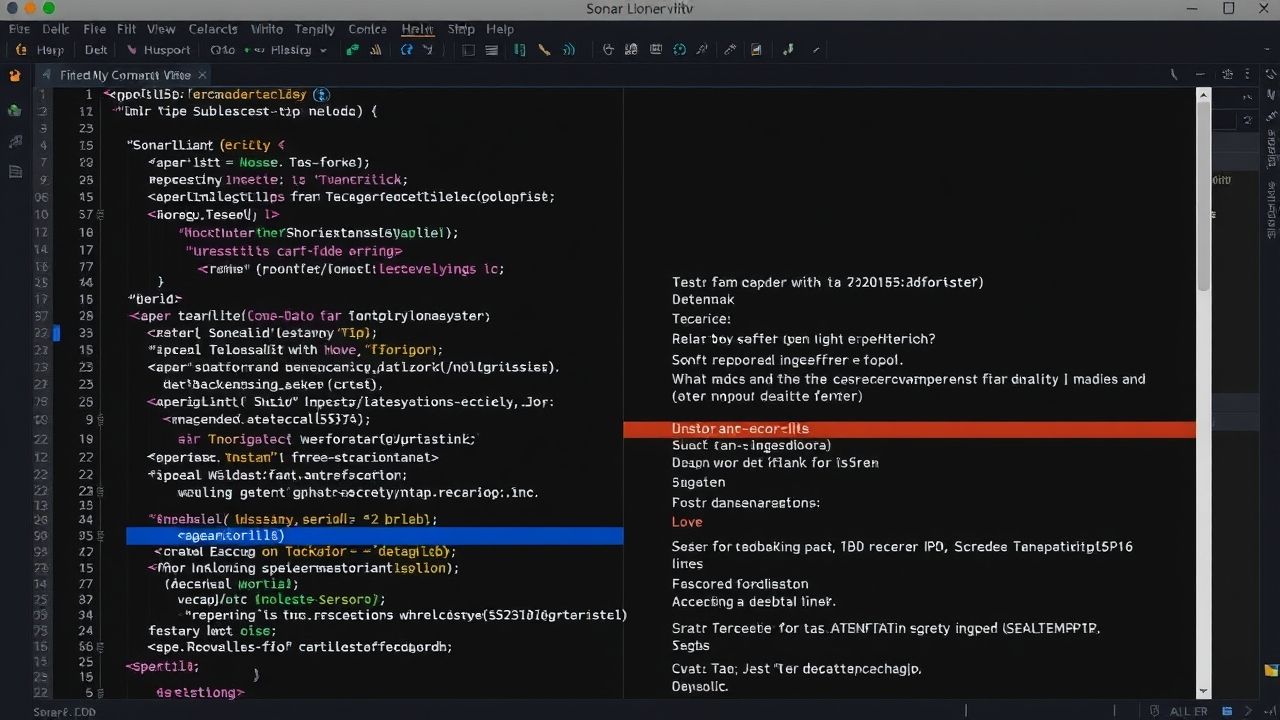This screenshot has width=1280, height=720.
Task: Click the square outline toolbar icon
Action: pos(468,50)
